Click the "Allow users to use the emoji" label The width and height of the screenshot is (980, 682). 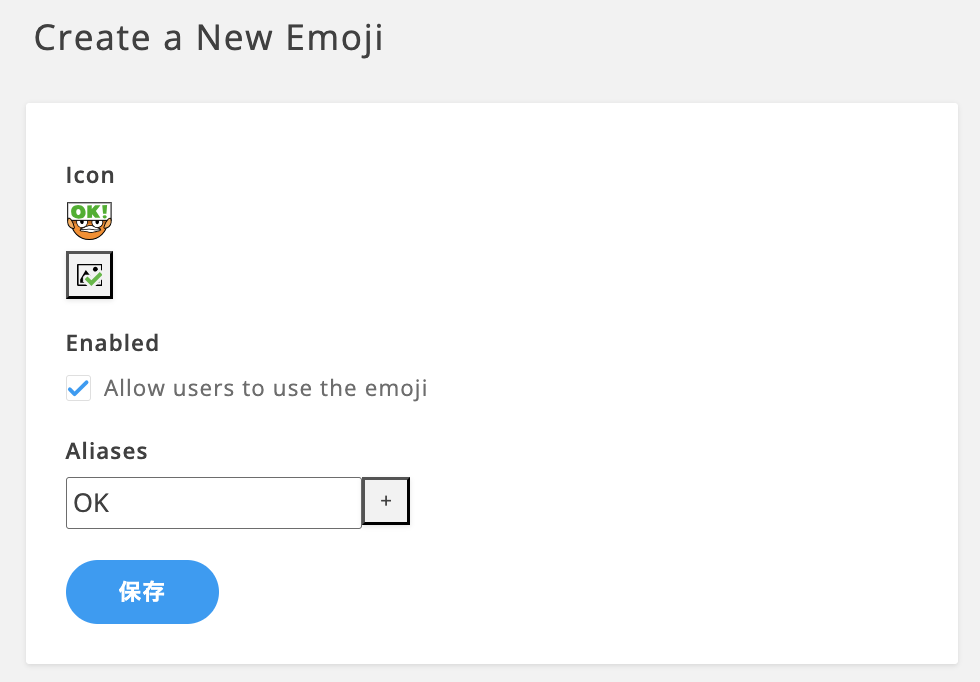pyautogui.click(x=265, y=388)
